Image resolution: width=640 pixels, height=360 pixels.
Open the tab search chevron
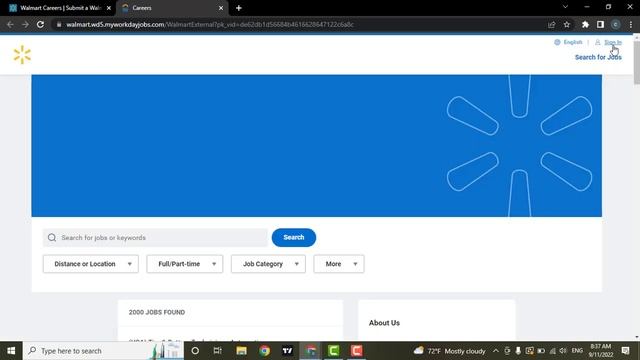point(565,7)
